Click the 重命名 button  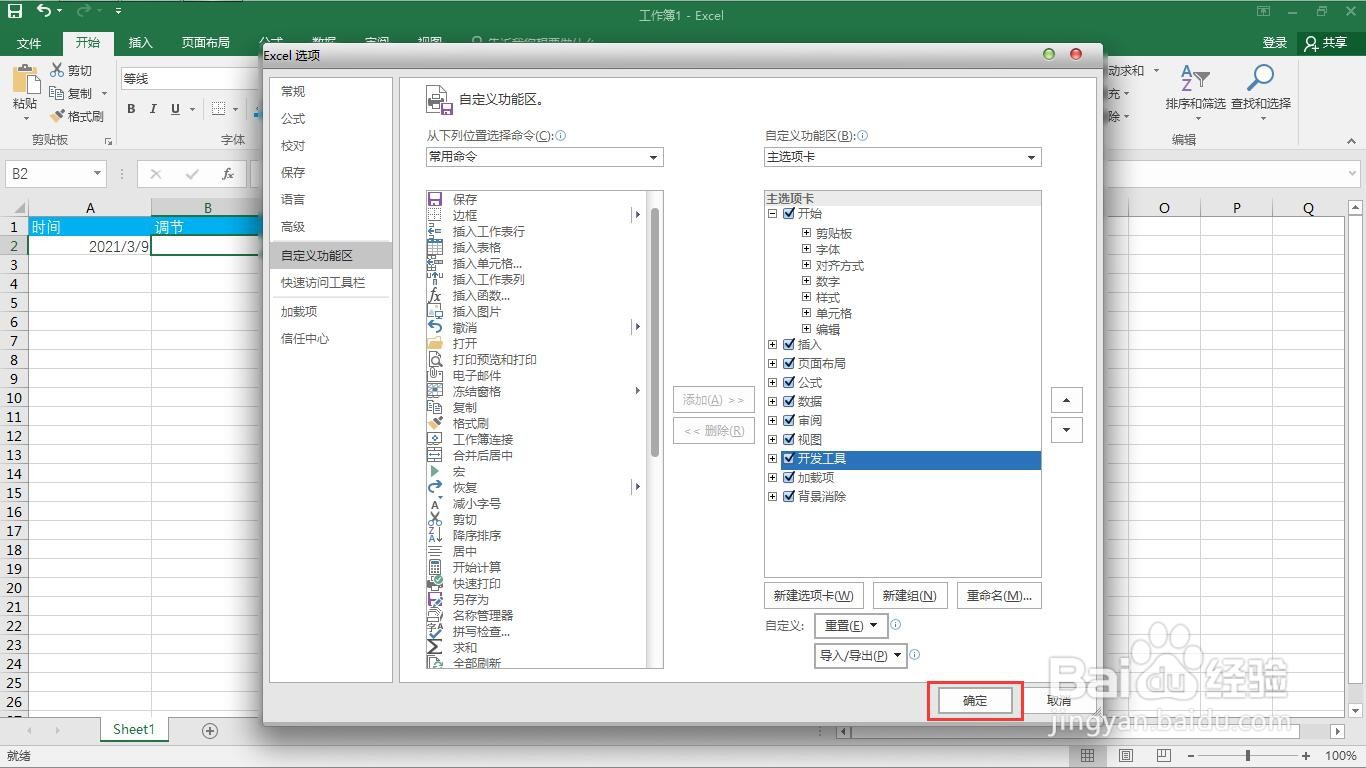1000,595
